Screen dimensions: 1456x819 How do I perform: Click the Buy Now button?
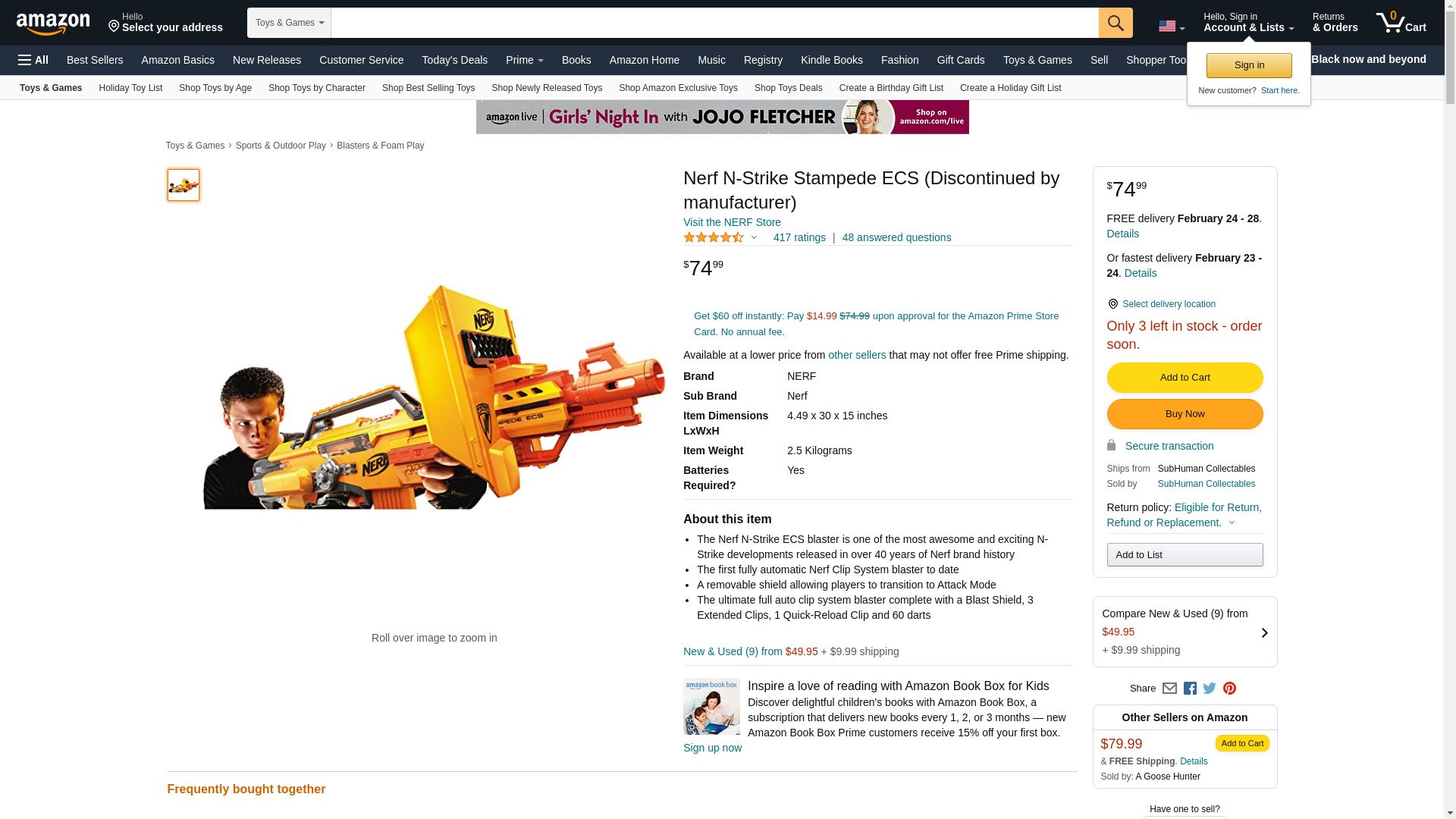click(1185, 414)
